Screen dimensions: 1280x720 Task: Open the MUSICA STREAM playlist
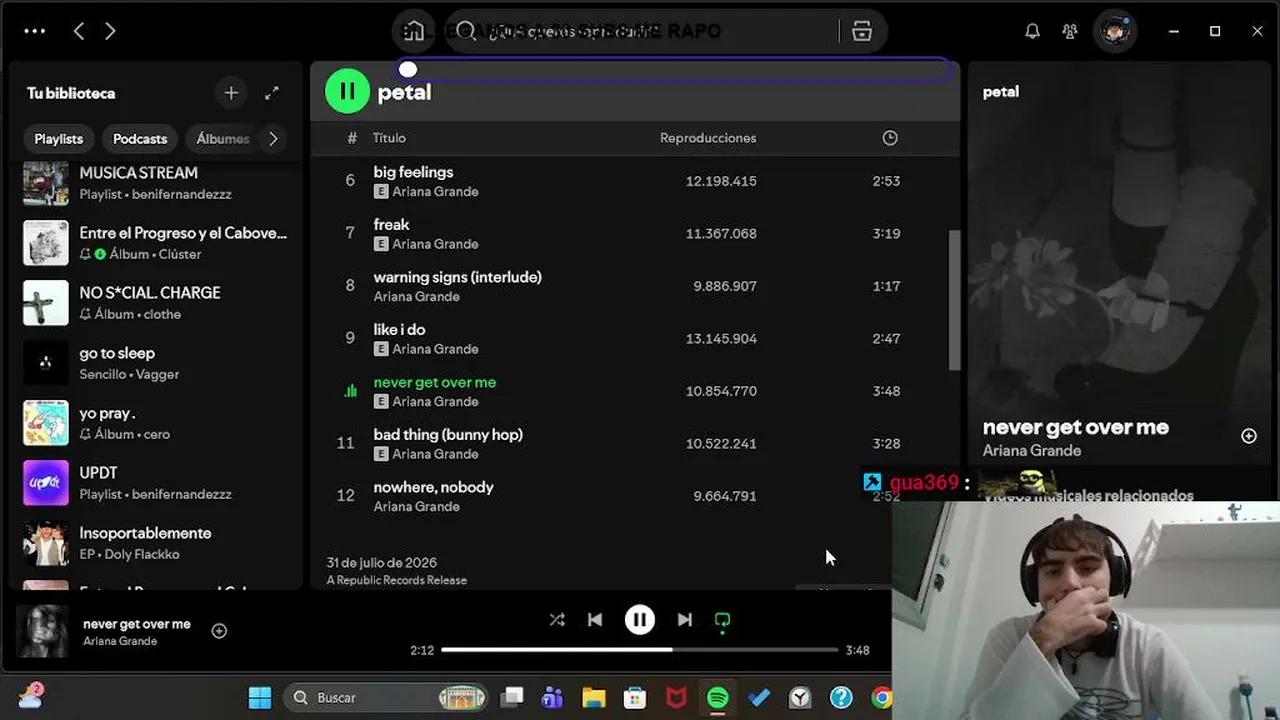pos(155,183)
